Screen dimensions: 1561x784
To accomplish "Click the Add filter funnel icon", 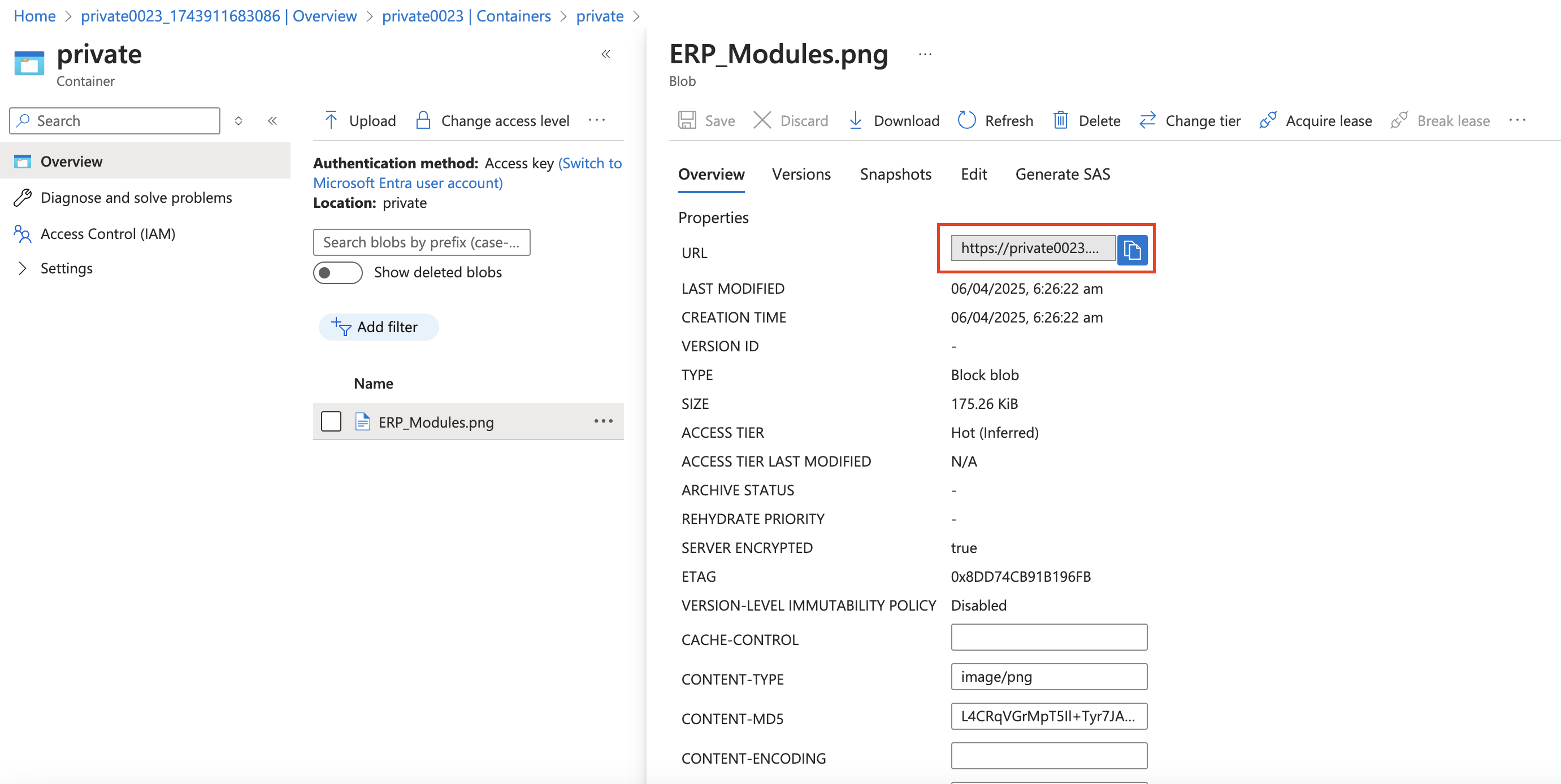I will pos(341,327).
